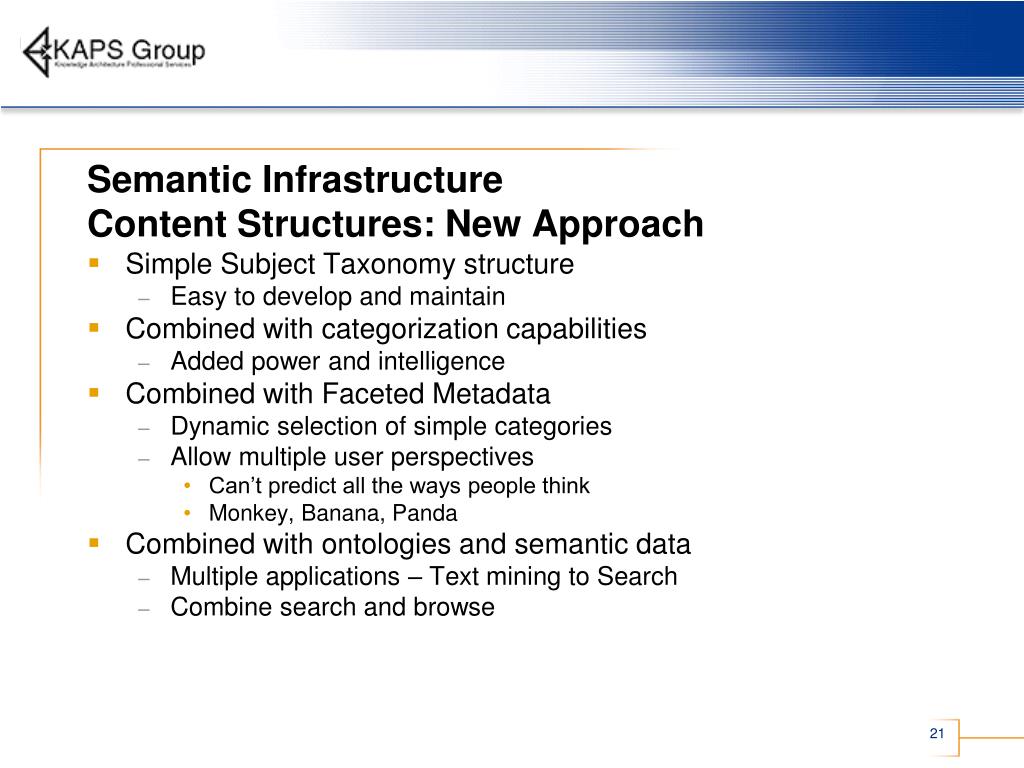Click 'Can't predict all the ways people think'
1024x768 pixels.
click(399, 486)
